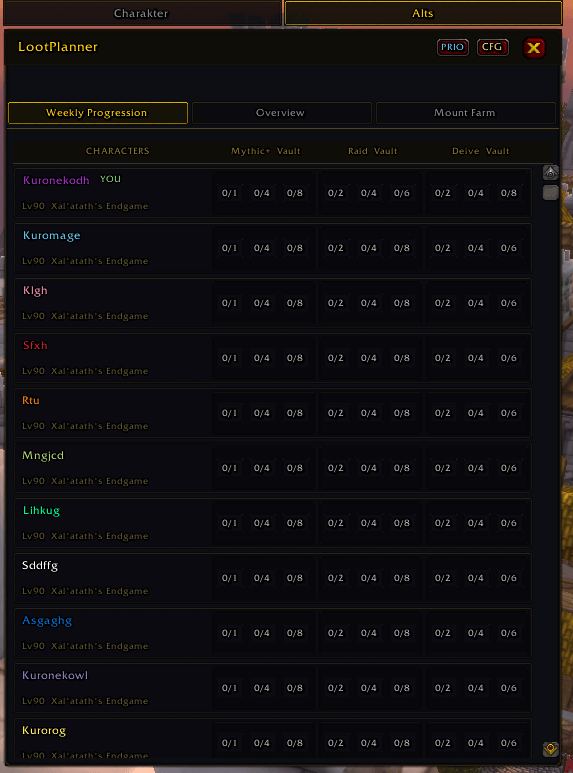Click Kuronekodh's Raid 0/6 vault slot
The image size is (573, 773).
pyautogui.click(x=401, y=193)
